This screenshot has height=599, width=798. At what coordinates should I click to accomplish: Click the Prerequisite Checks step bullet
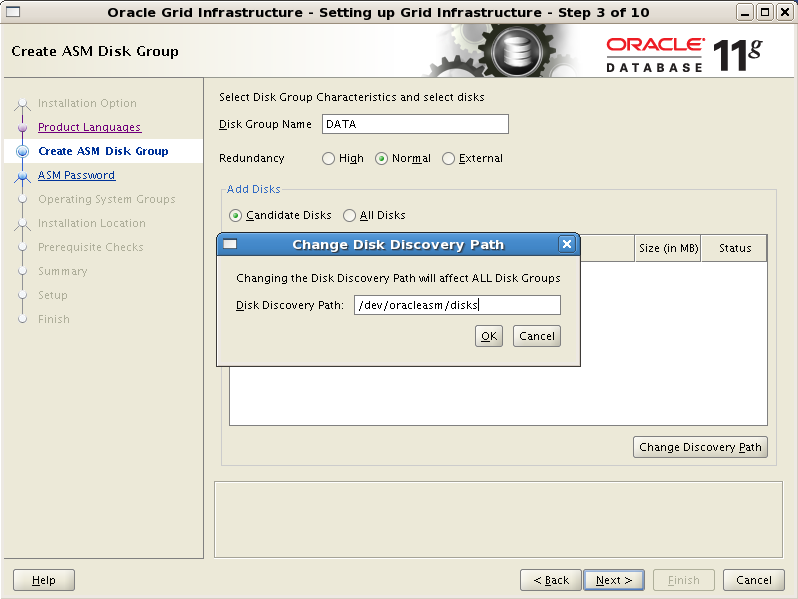(22, 247)
